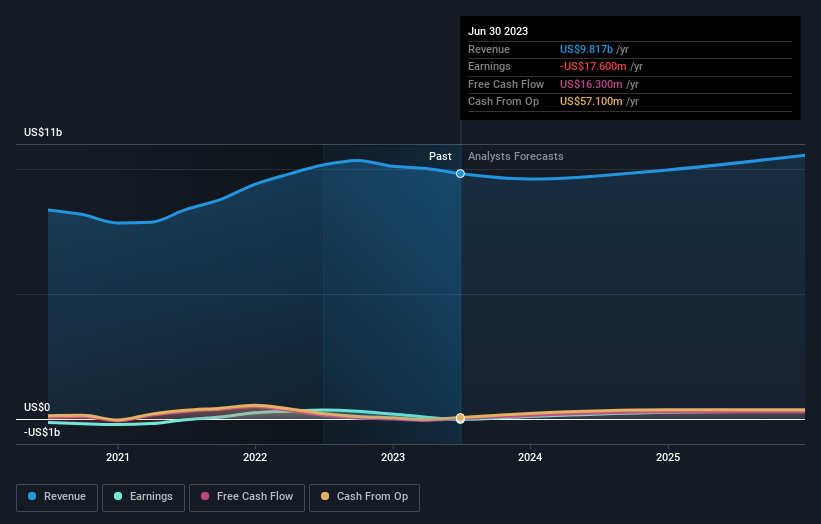
Task: Click the 2024 x-axis label
Action: coord(530,457)
